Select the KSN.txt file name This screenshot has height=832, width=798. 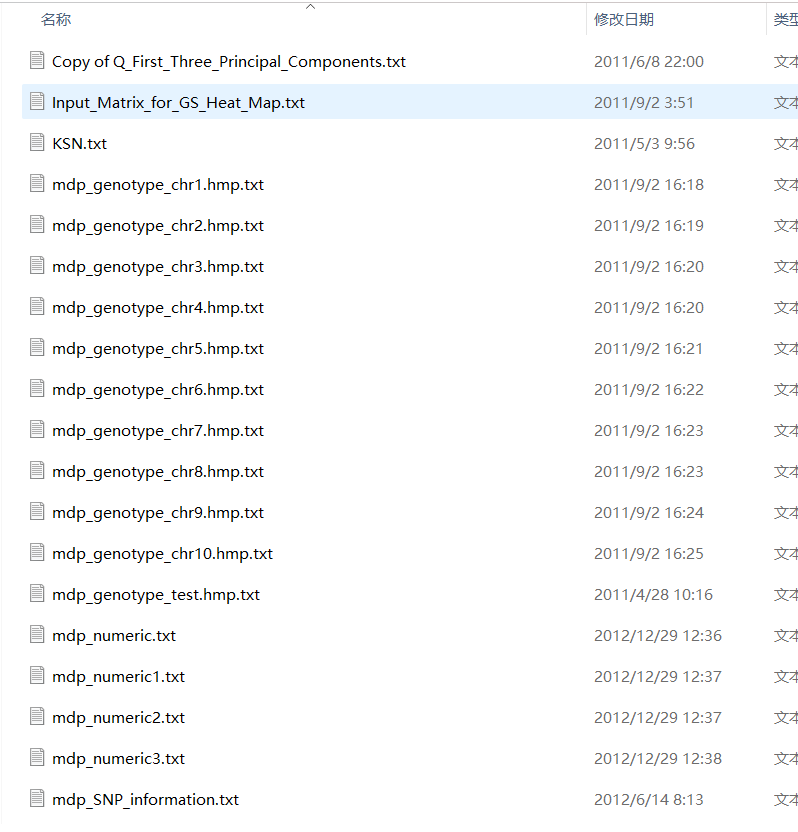point(80,144)
